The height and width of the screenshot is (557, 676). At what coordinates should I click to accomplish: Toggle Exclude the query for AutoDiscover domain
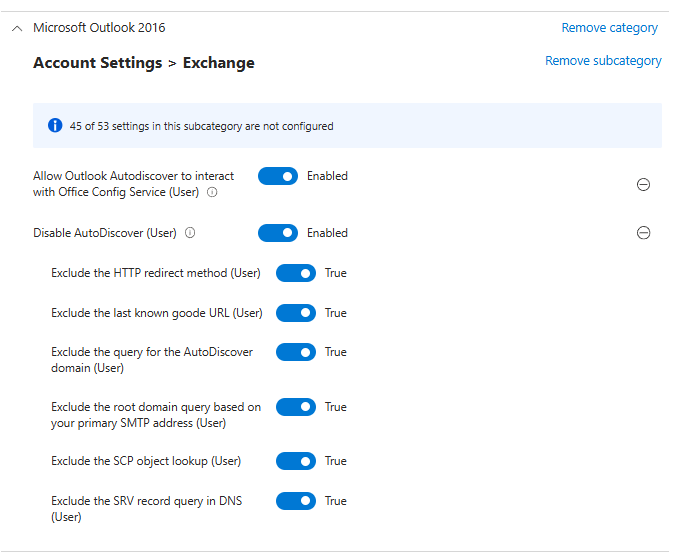[x=296, y=352]
